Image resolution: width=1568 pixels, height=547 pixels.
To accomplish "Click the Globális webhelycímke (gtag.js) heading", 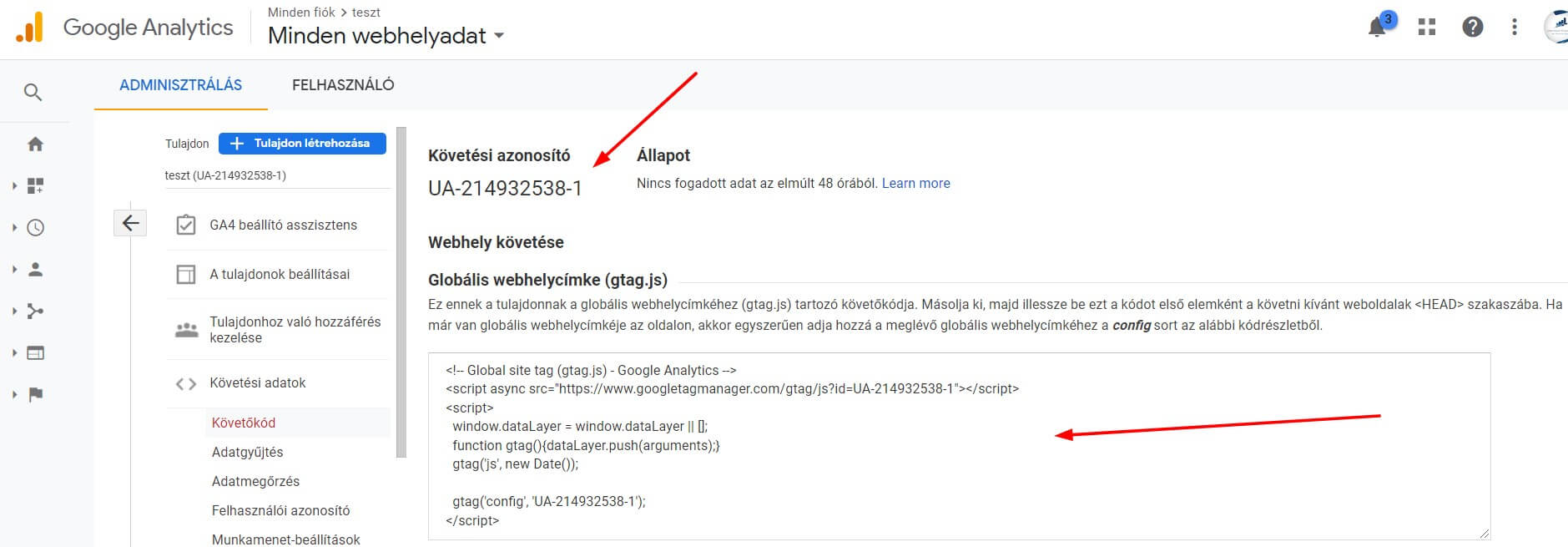I will [x=547, y=280].
